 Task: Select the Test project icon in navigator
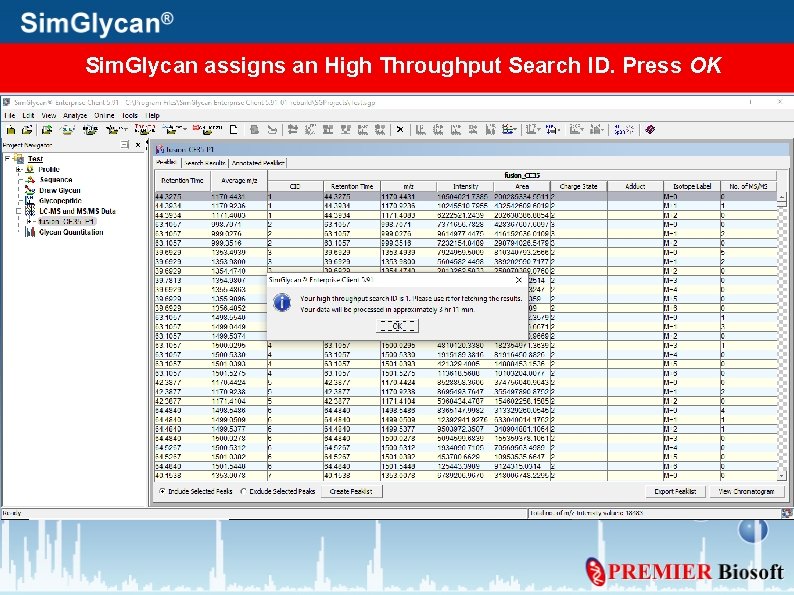19,158
